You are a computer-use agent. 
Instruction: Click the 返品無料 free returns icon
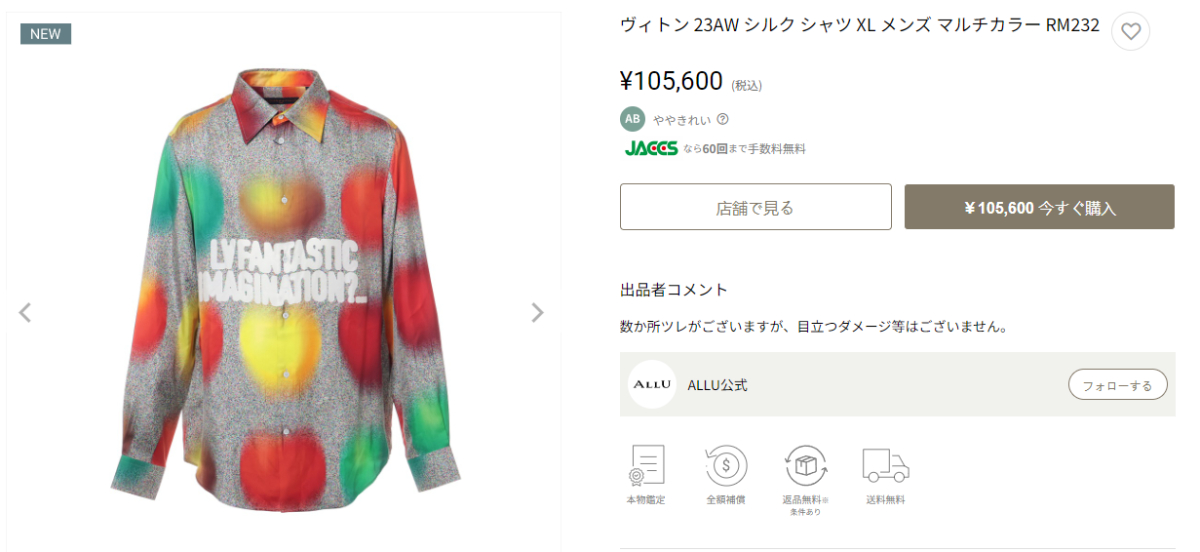pos(805,466)
